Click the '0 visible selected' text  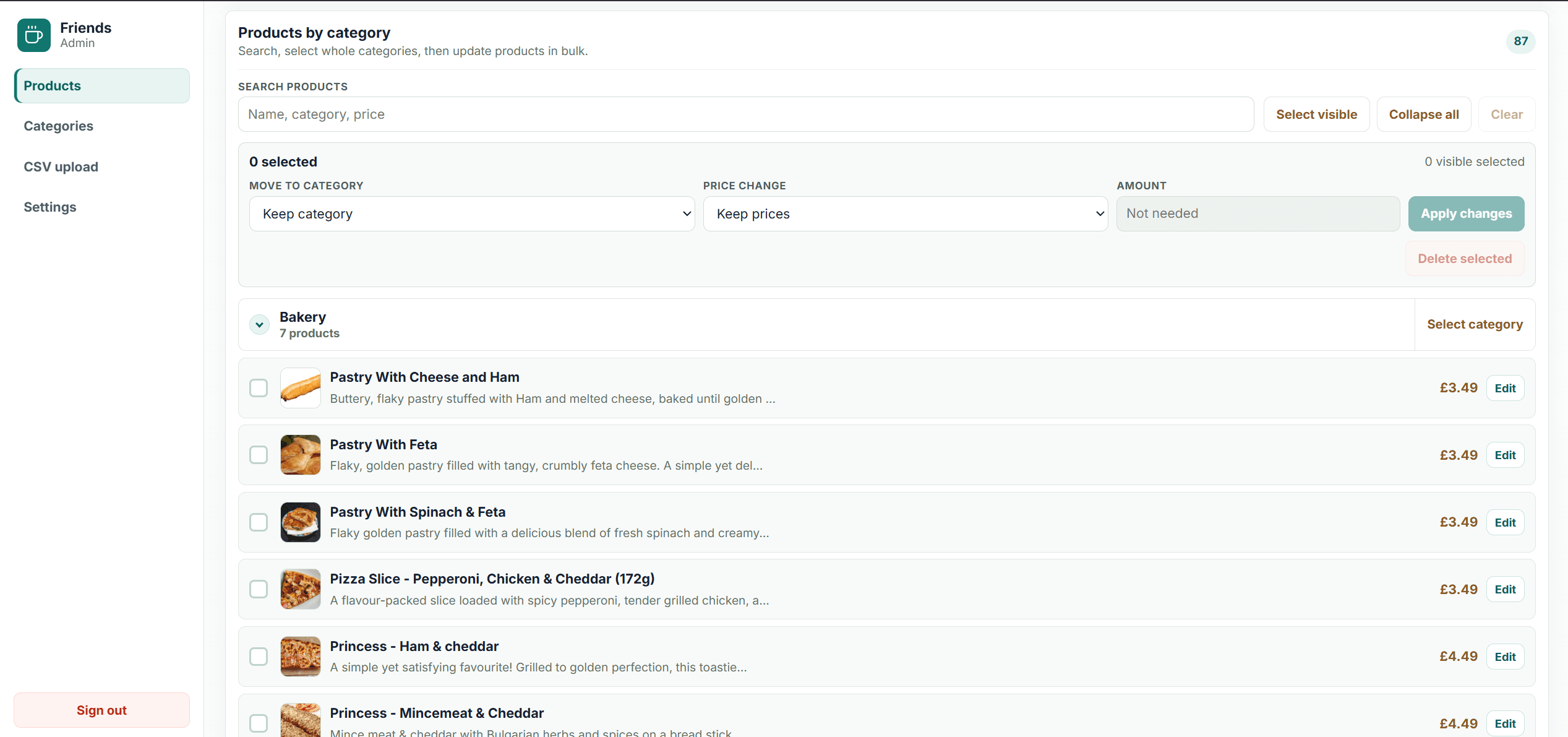(1475, 162)
